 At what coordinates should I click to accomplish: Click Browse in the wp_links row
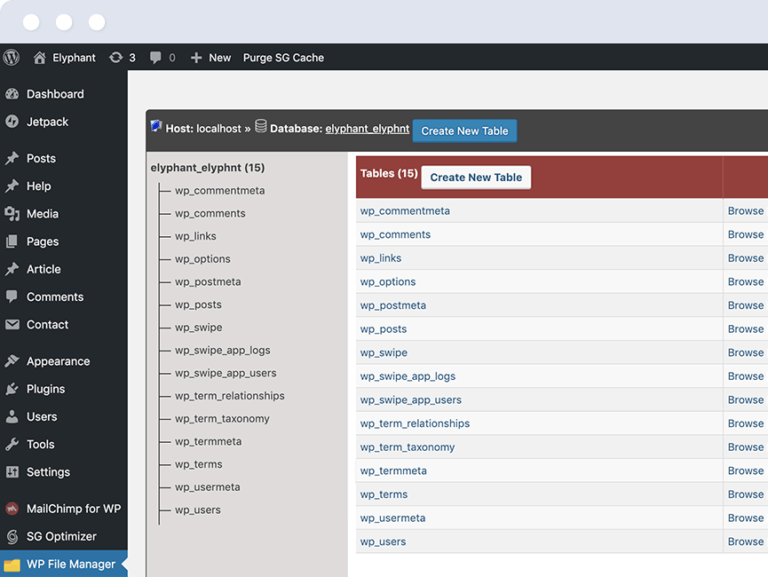click(x=745, y=258)
